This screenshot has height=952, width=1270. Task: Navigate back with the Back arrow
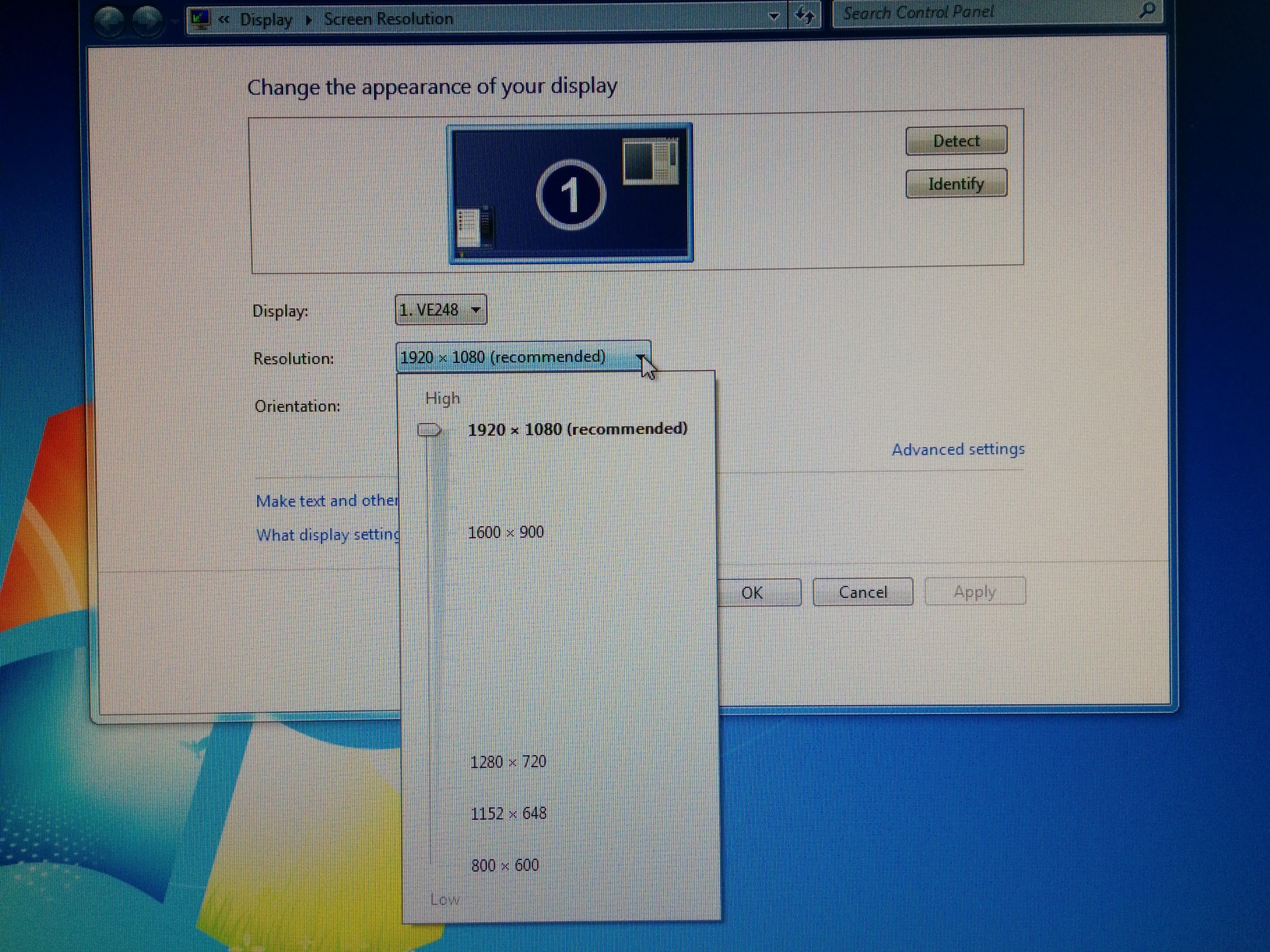pyautogui.click(x=109, y=21)
